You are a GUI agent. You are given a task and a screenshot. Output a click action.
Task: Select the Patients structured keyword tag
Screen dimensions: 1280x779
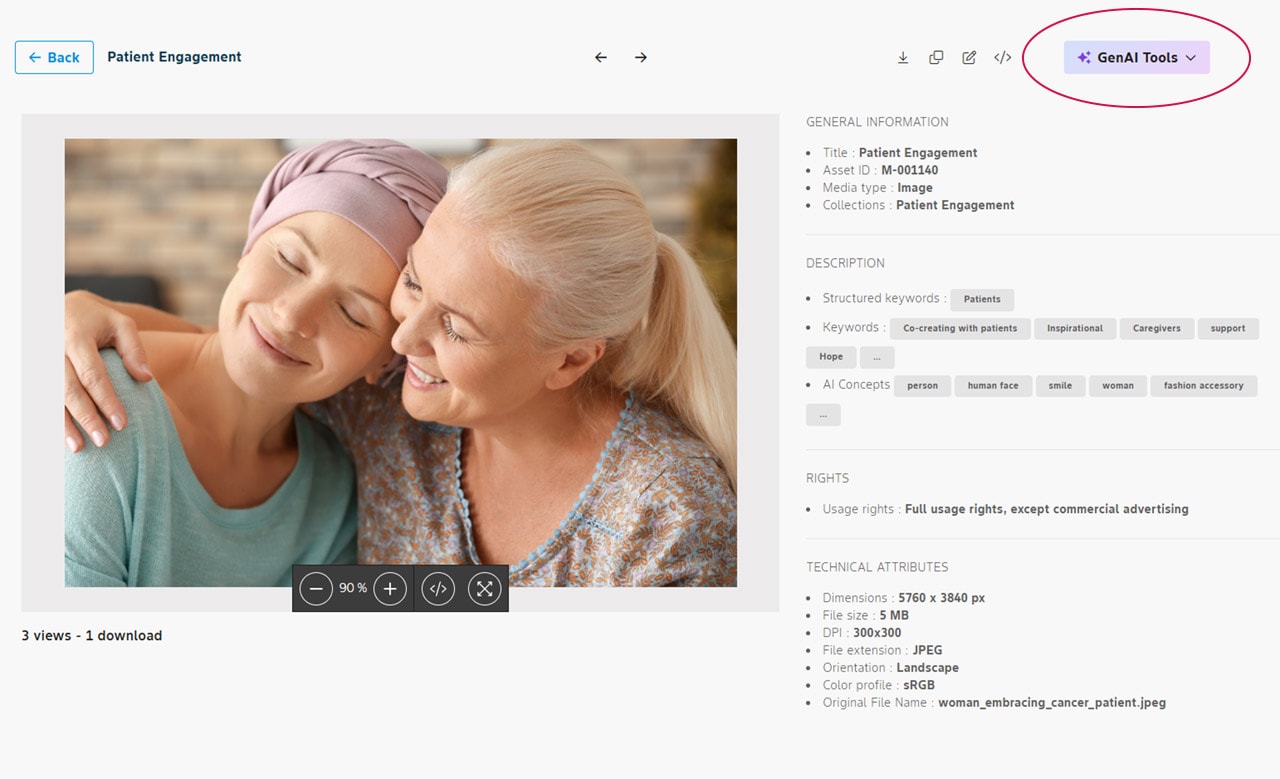coord(982,299)
